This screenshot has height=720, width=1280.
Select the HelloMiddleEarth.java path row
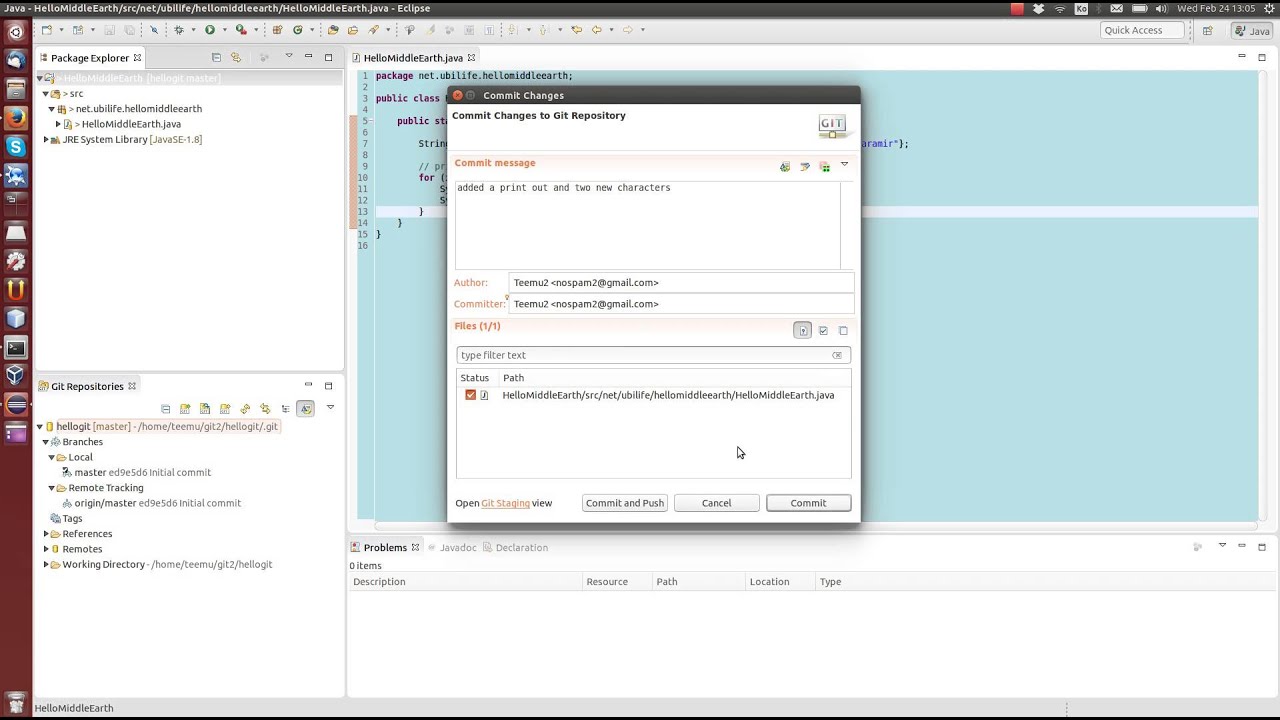pos(653,395)
